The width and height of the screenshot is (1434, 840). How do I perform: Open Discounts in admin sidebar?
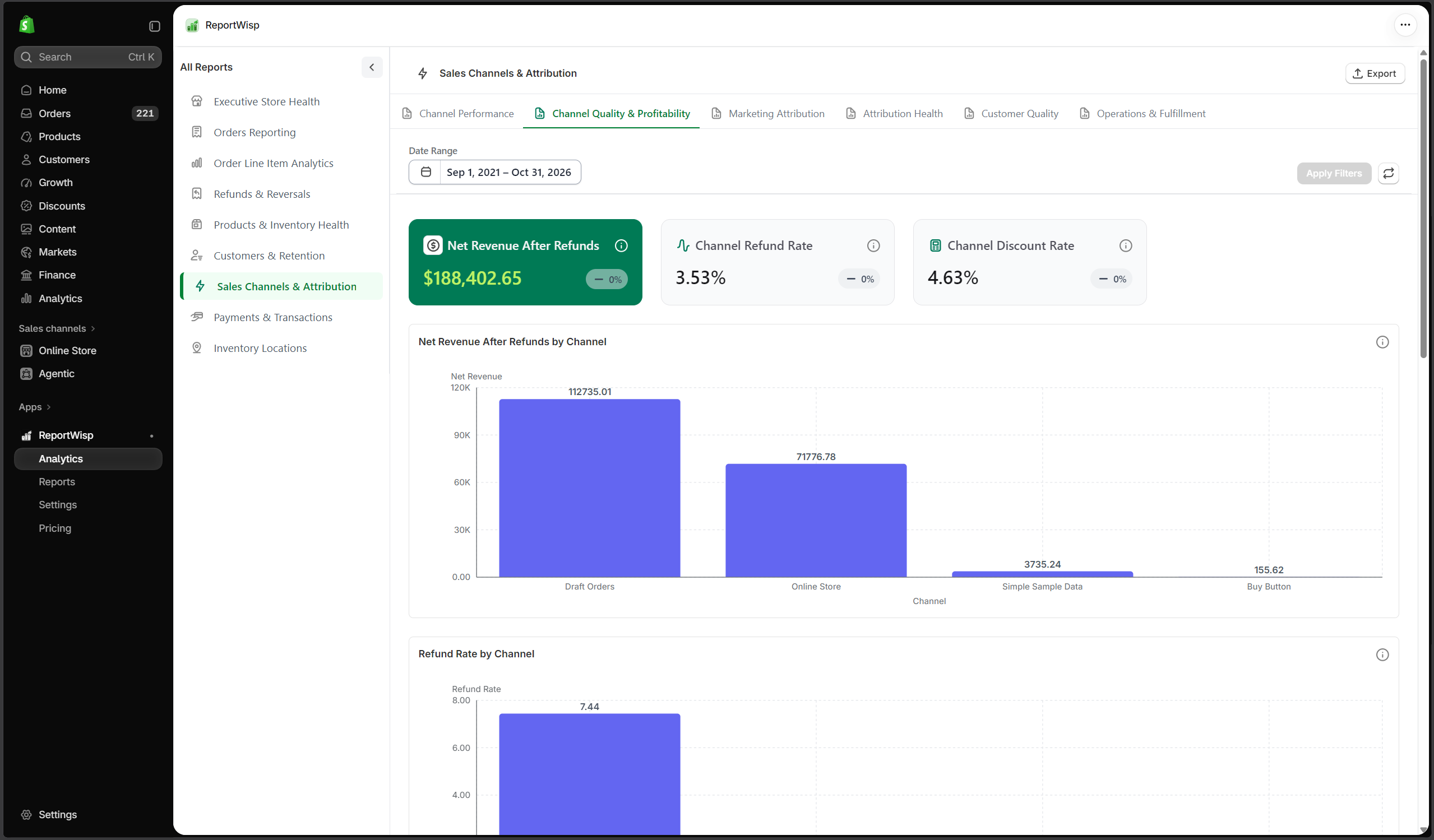88,206
